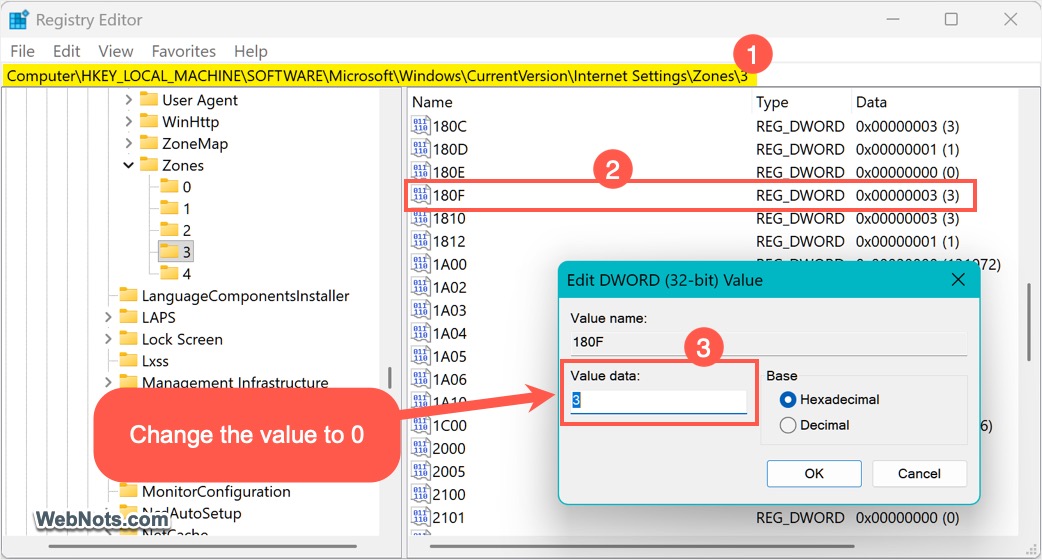Select zone key 1 in tree
1042x560 pixels.
point(187,209)
